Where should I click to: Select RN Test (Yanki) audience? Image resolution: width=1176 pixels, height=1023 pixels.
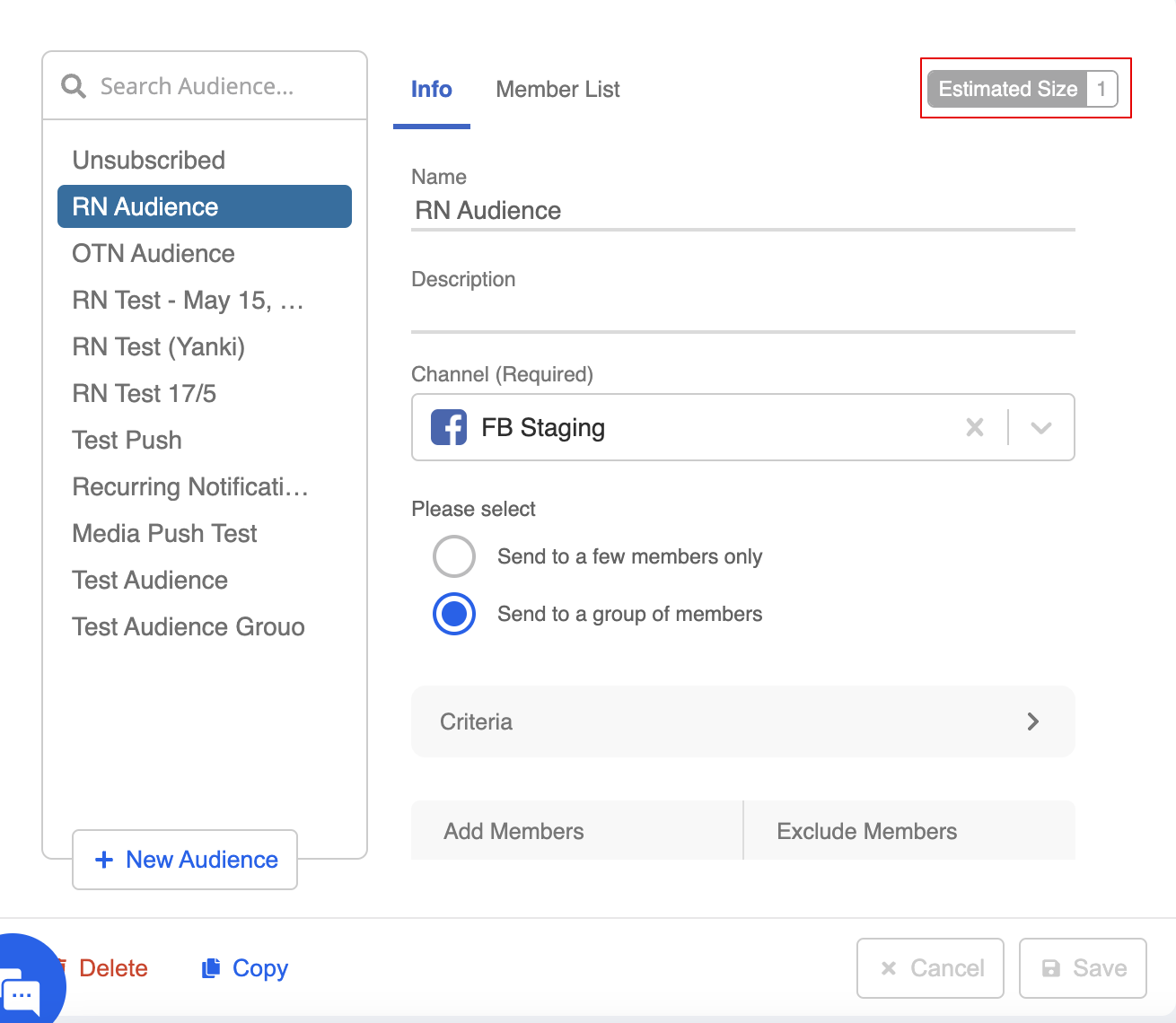[x=205, y=346]
